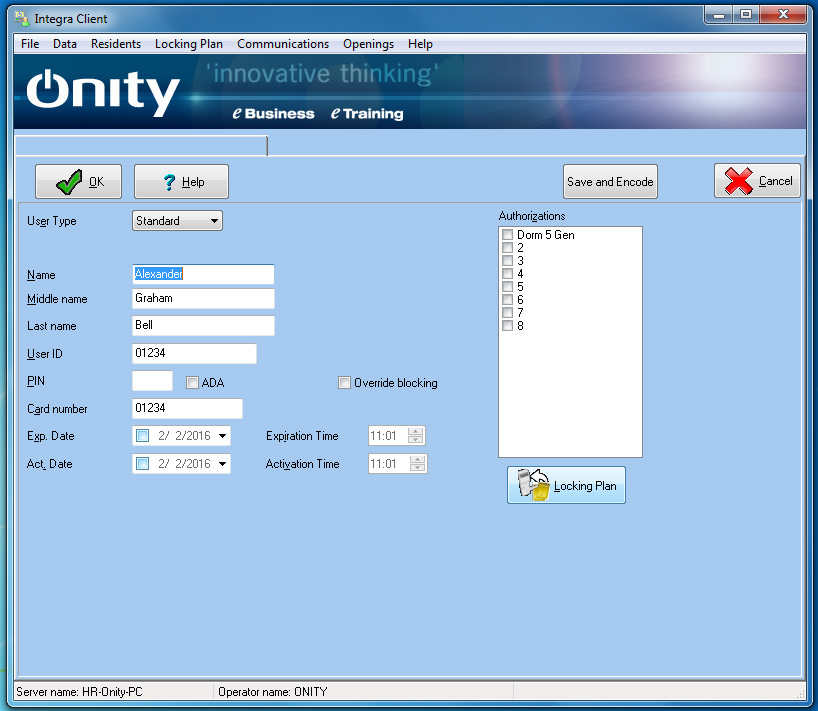
Task: Click the Save and Encode button
Action: pyautogui.click(x=610, y=182)
